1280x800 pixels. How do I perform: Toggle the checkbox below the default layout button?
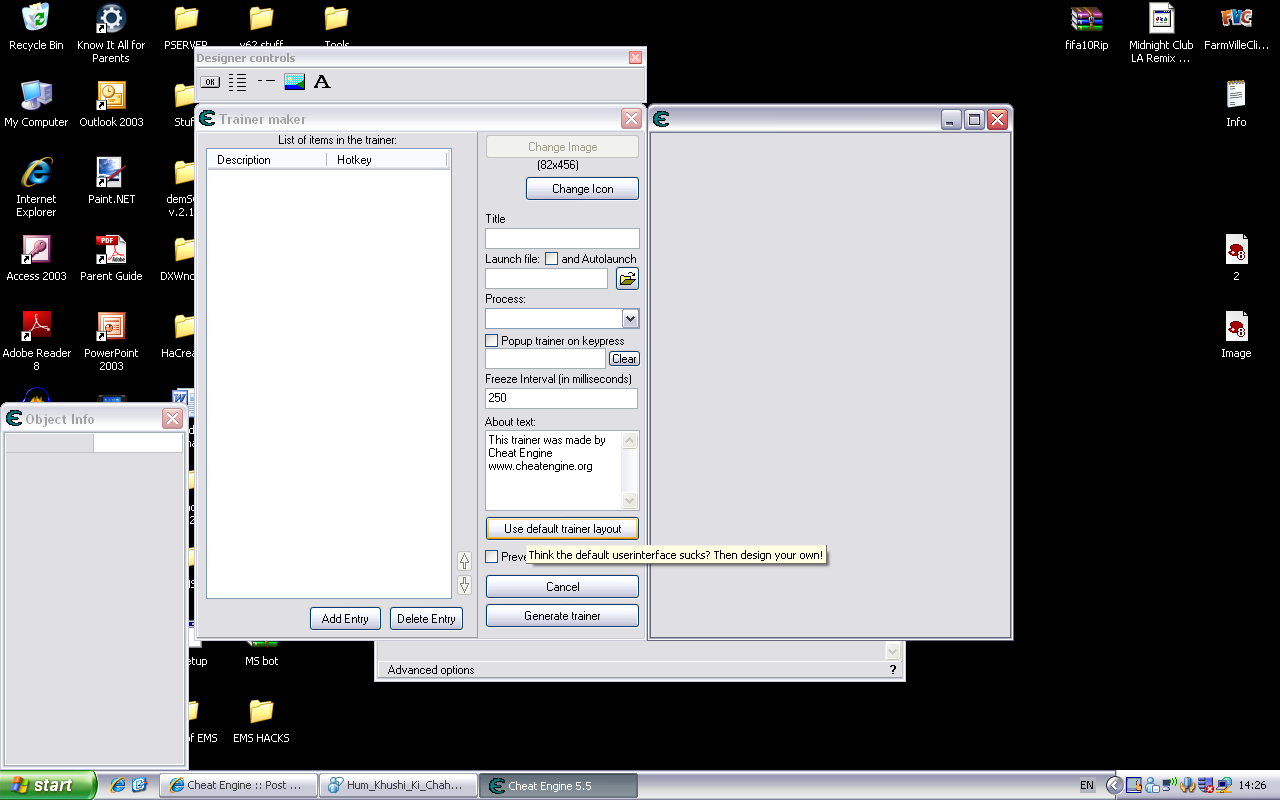pos(492,557)
